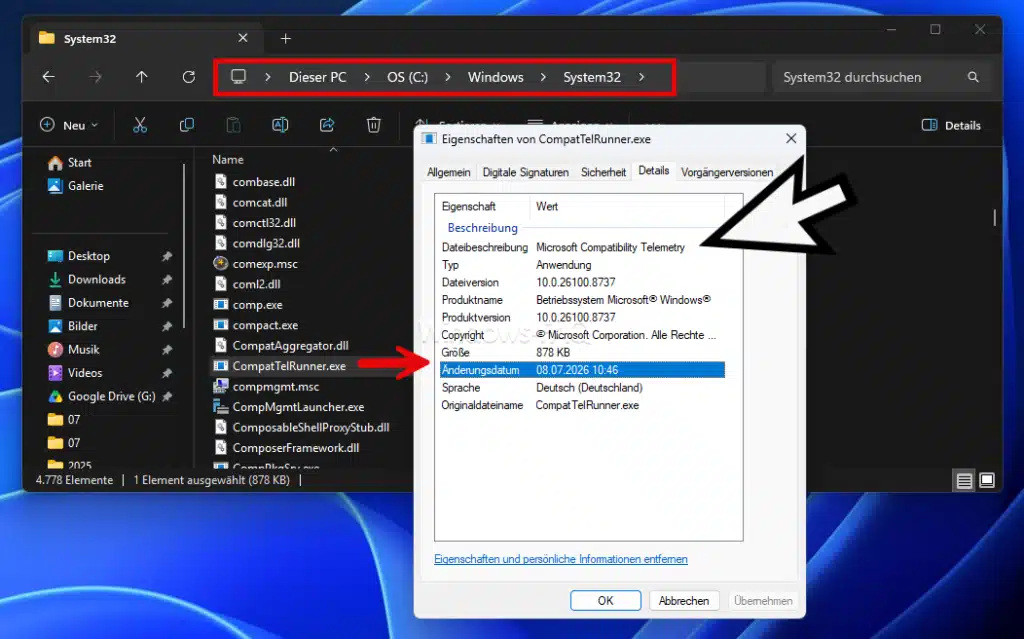
Task: Unpin Musik using its pin icon
Action: coord(167,350)
